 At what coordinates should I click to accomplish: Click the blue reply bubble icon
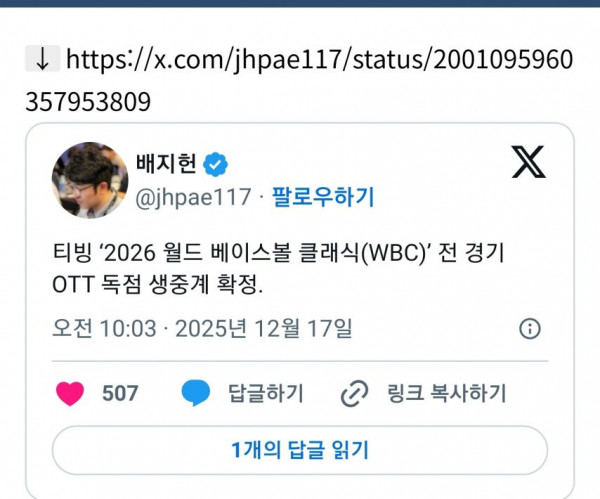(196, 393)
